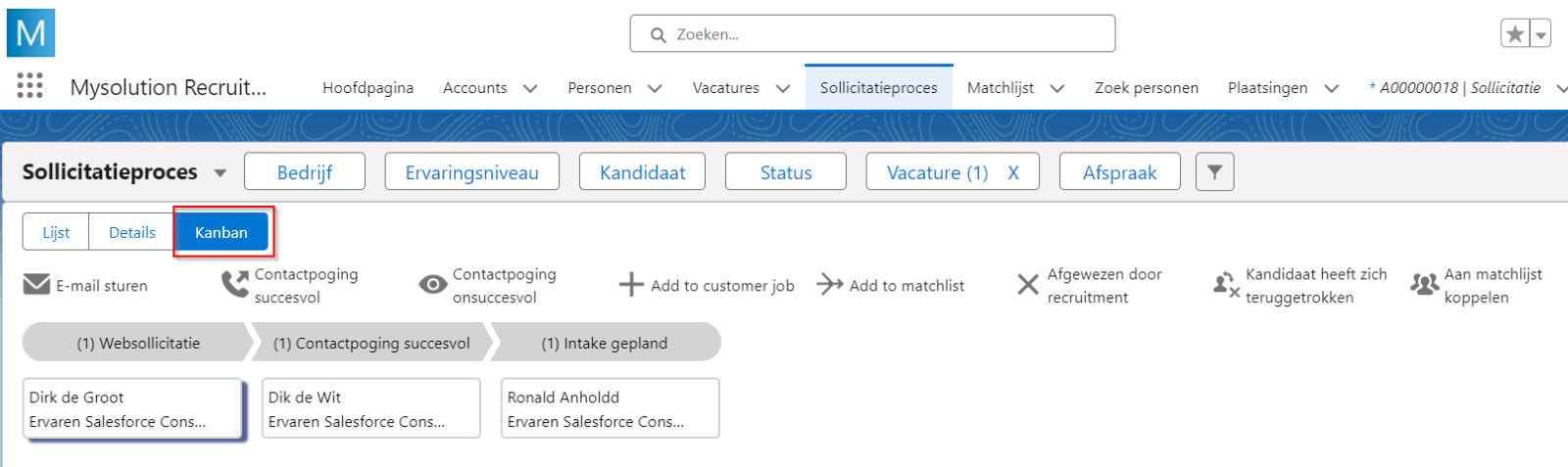Switch to Details view
1568x467 pixels.
point(131,232)
